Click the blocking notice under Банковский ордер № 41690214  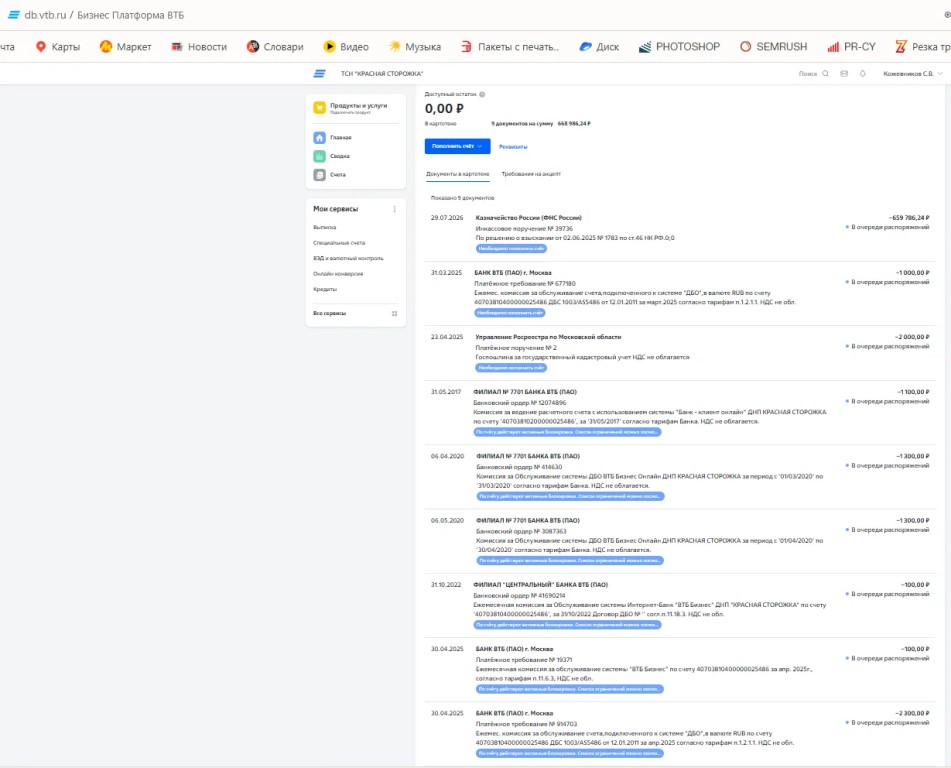(567, 625)
